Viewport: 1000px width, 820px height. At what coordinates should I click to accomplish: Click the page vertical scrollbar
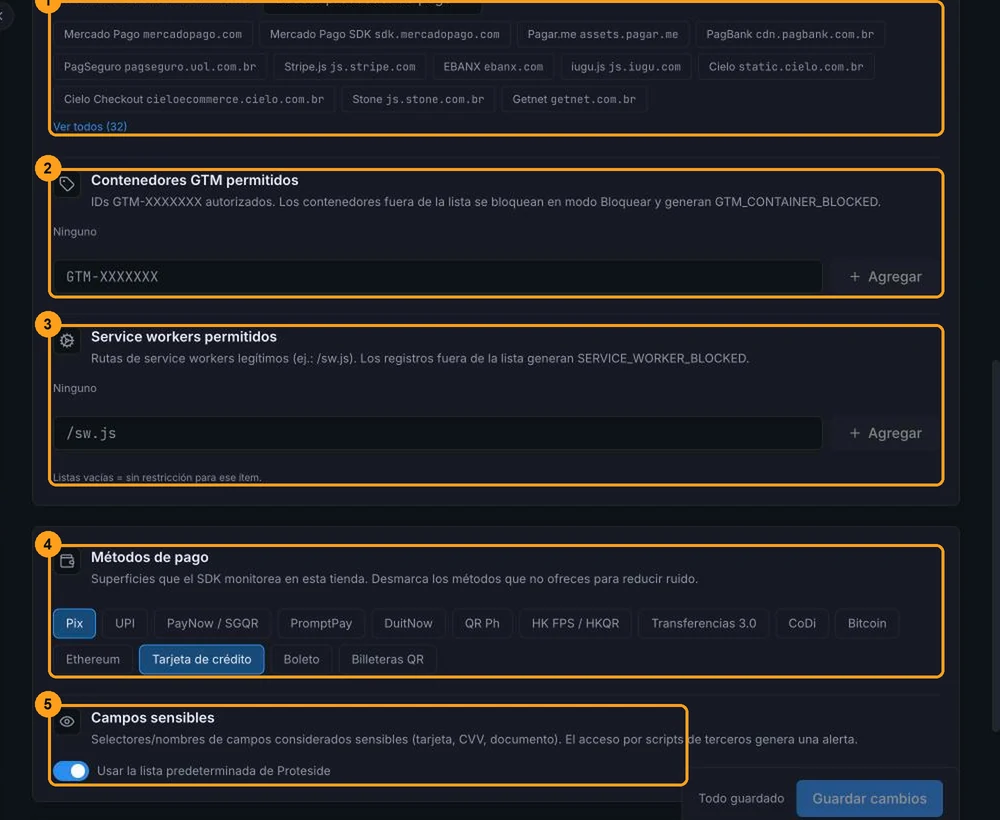996,546
